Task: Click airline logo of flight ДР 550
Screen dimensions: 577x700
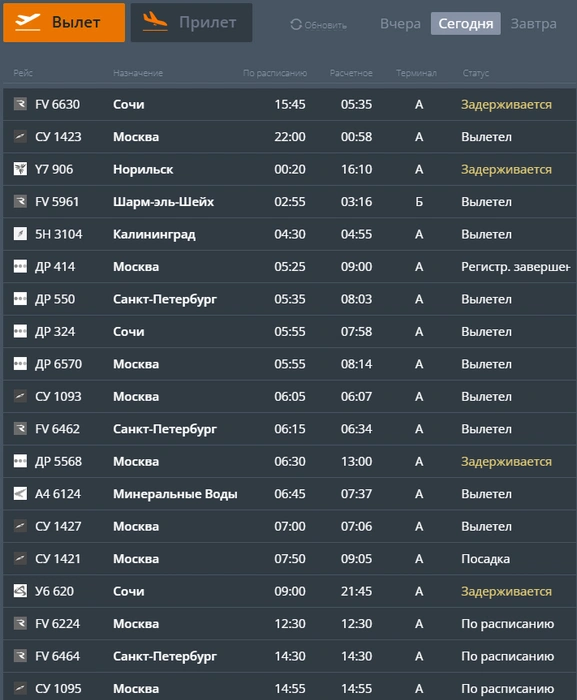Action: point(20,299)
